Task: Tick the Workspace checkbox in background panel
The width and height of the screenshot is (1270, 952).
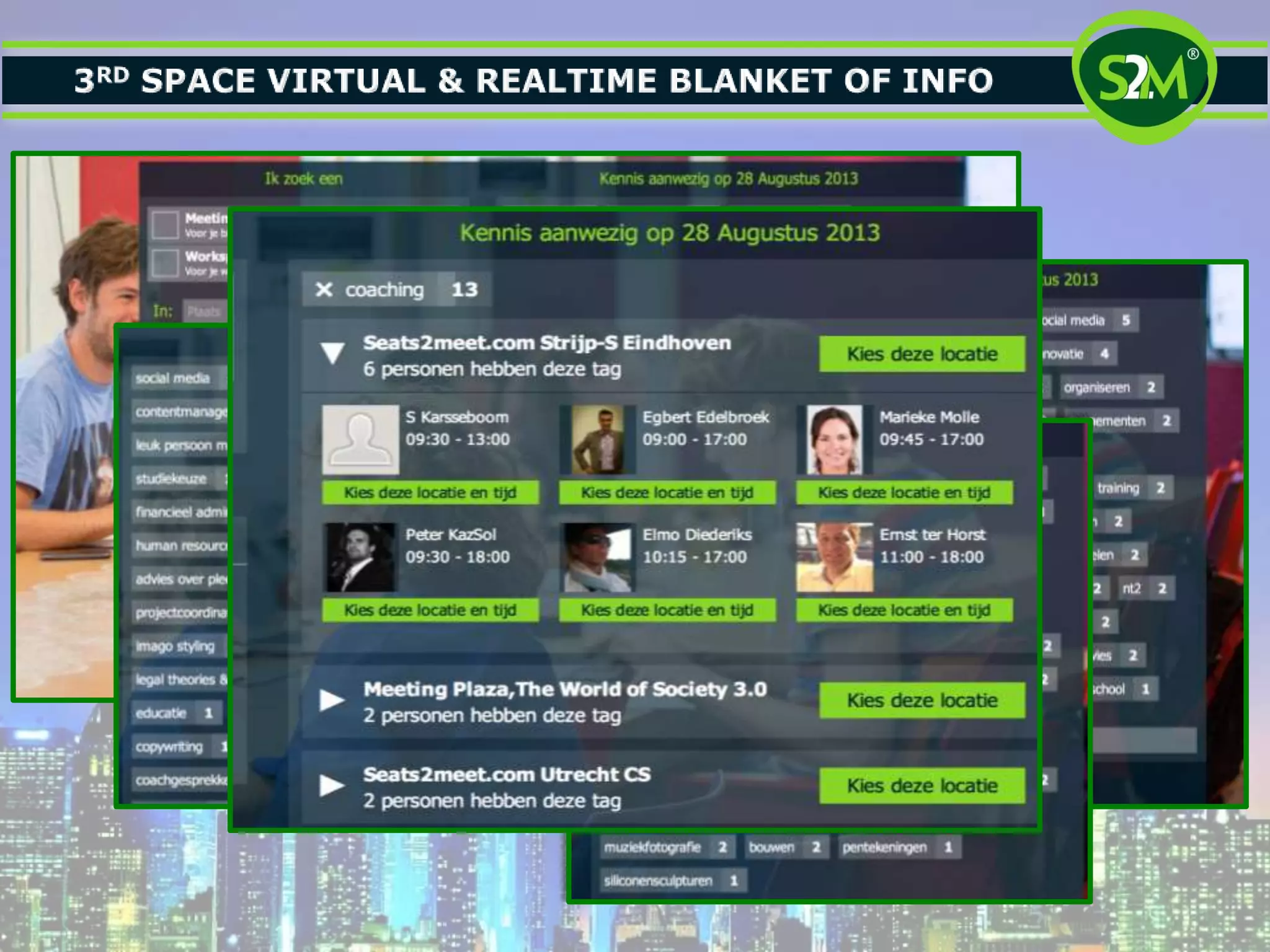Action: pyautogui.click(x=165, y=263)
